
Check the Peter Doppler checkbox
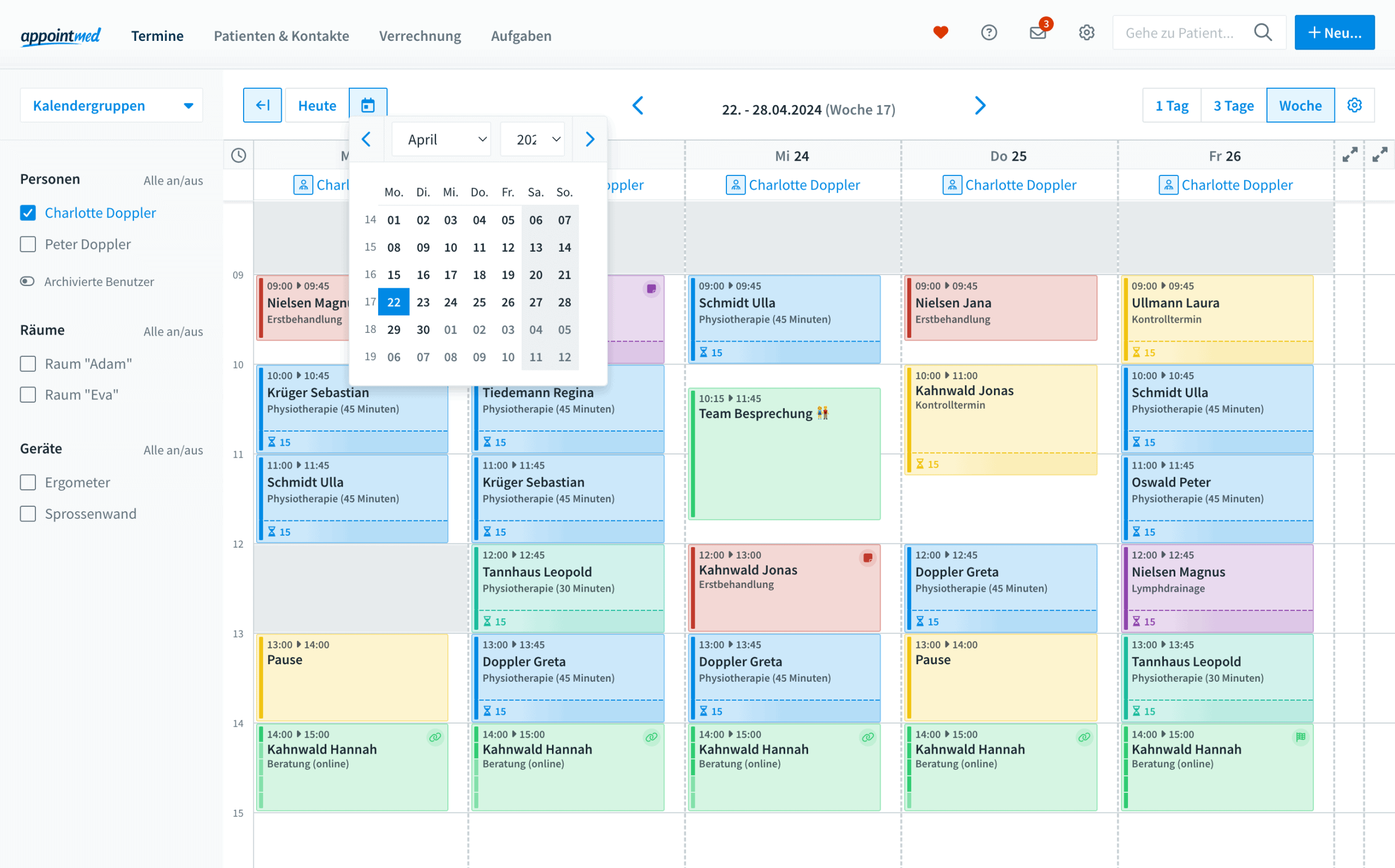pos(28,245)
